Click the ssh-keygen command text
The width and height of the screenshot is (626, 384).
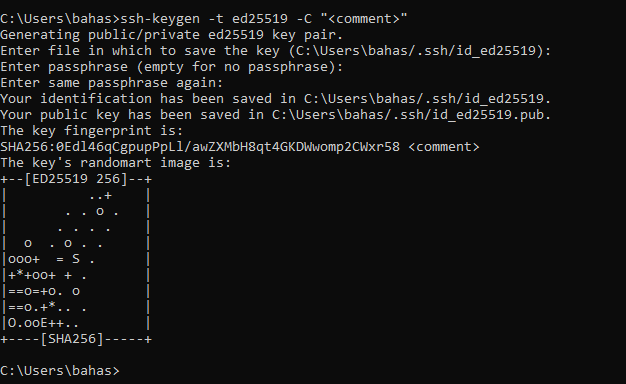pyautogui.click(x=160, y=19)
